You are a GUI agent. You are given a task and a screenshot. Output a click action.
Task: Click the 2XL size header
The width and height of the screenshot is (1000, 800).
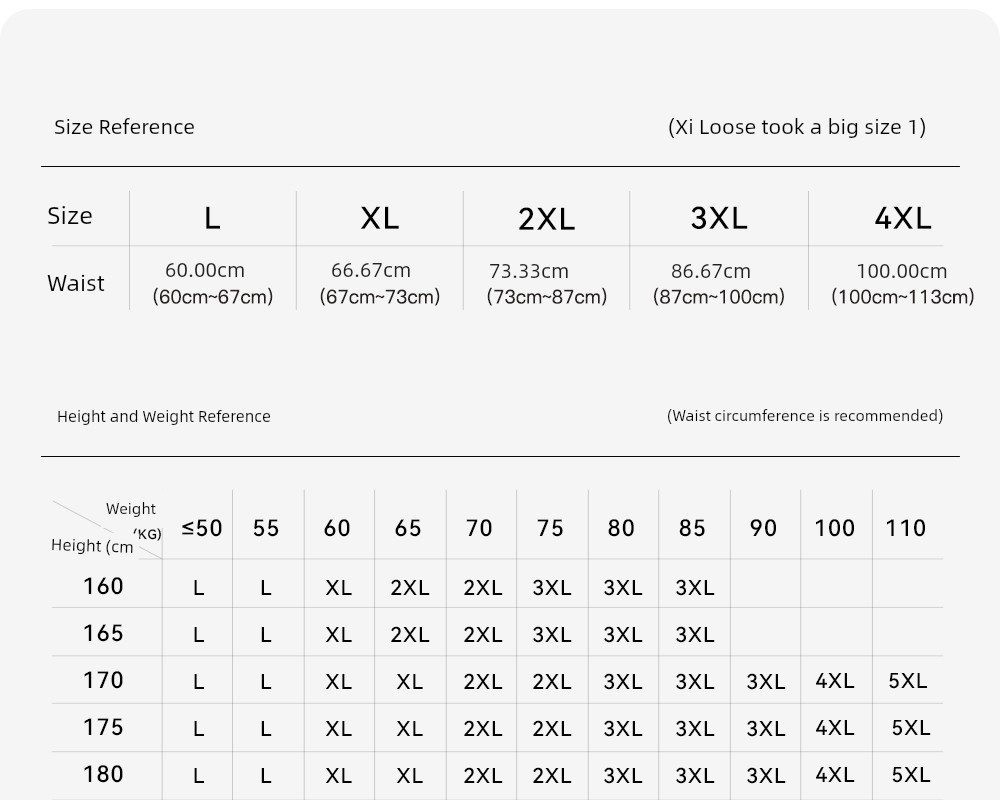point(547,219)
